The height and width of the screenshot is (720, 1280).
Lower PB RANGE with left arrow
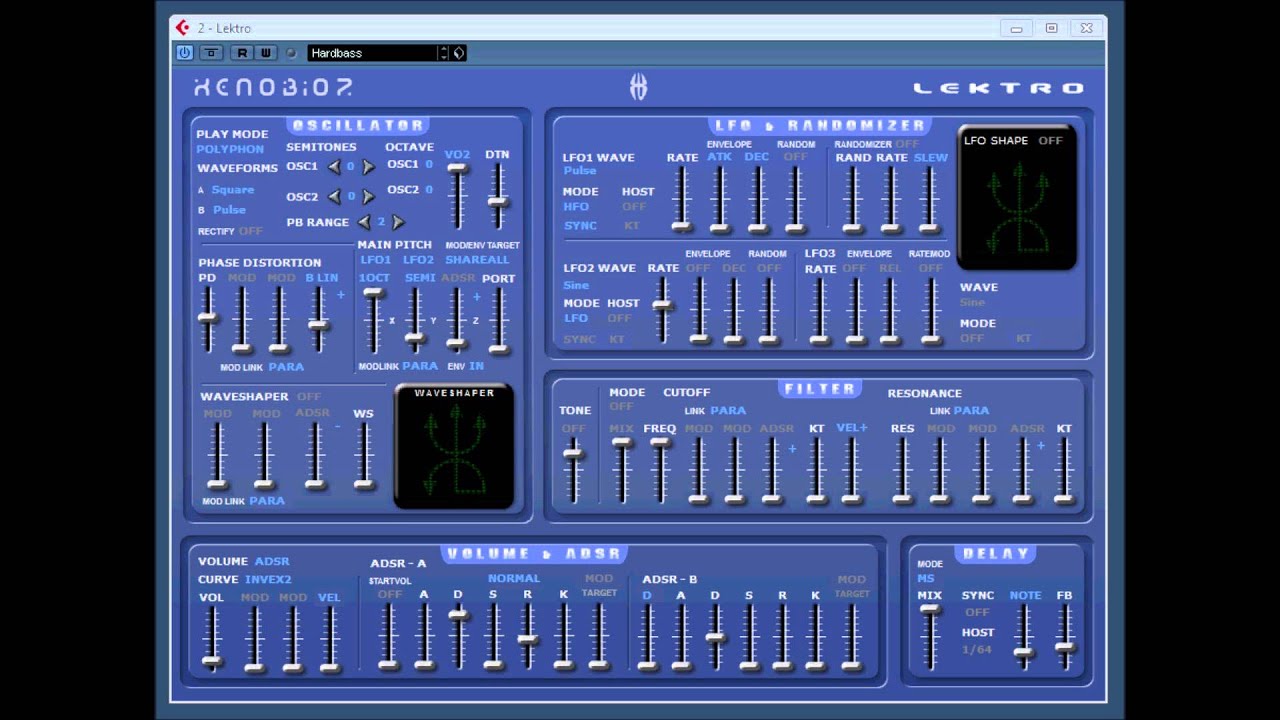click(364, 222)
